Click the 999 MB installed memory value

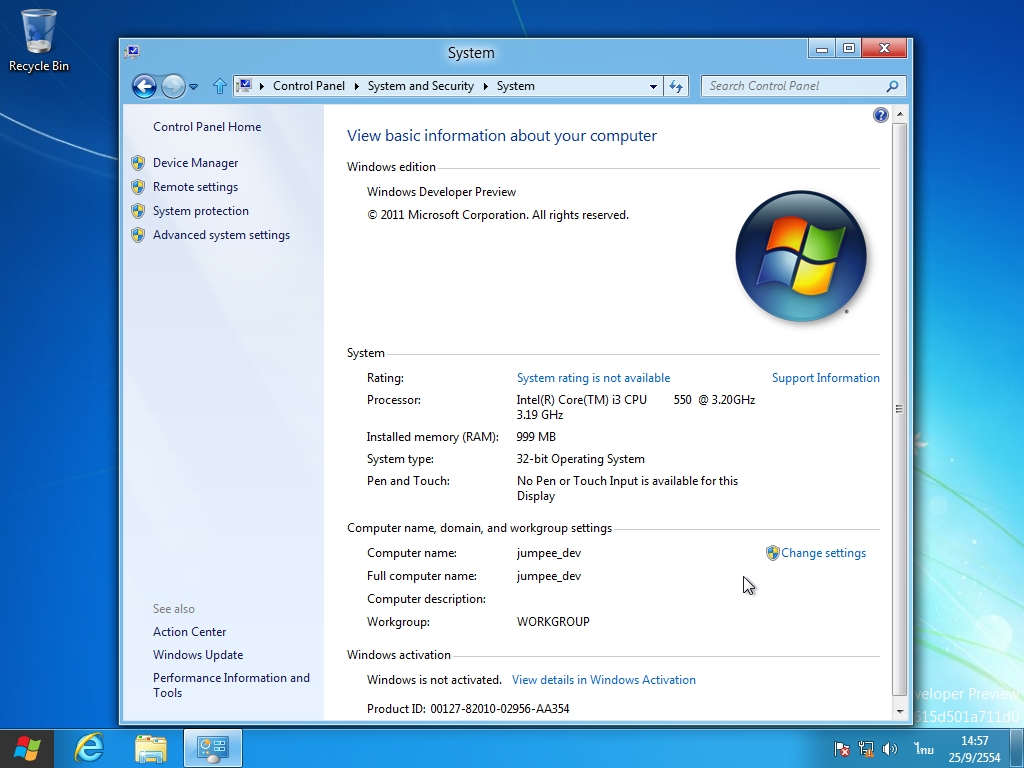point(536,437)
